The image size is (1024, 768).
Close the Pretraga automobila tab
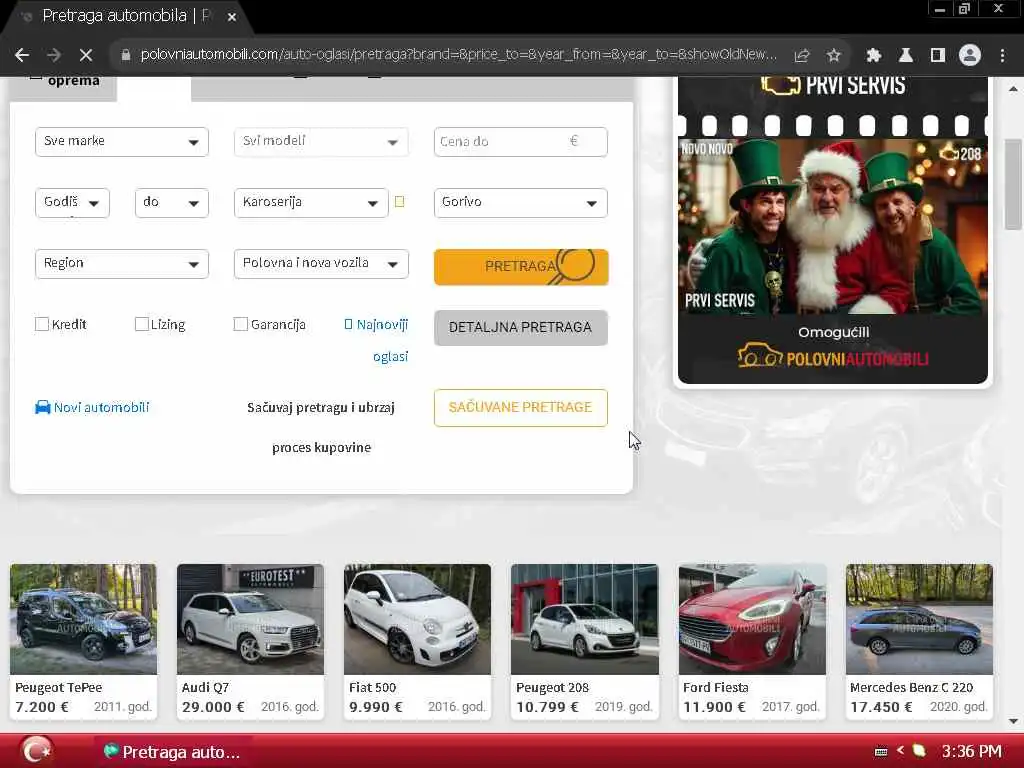pos(232,17)
